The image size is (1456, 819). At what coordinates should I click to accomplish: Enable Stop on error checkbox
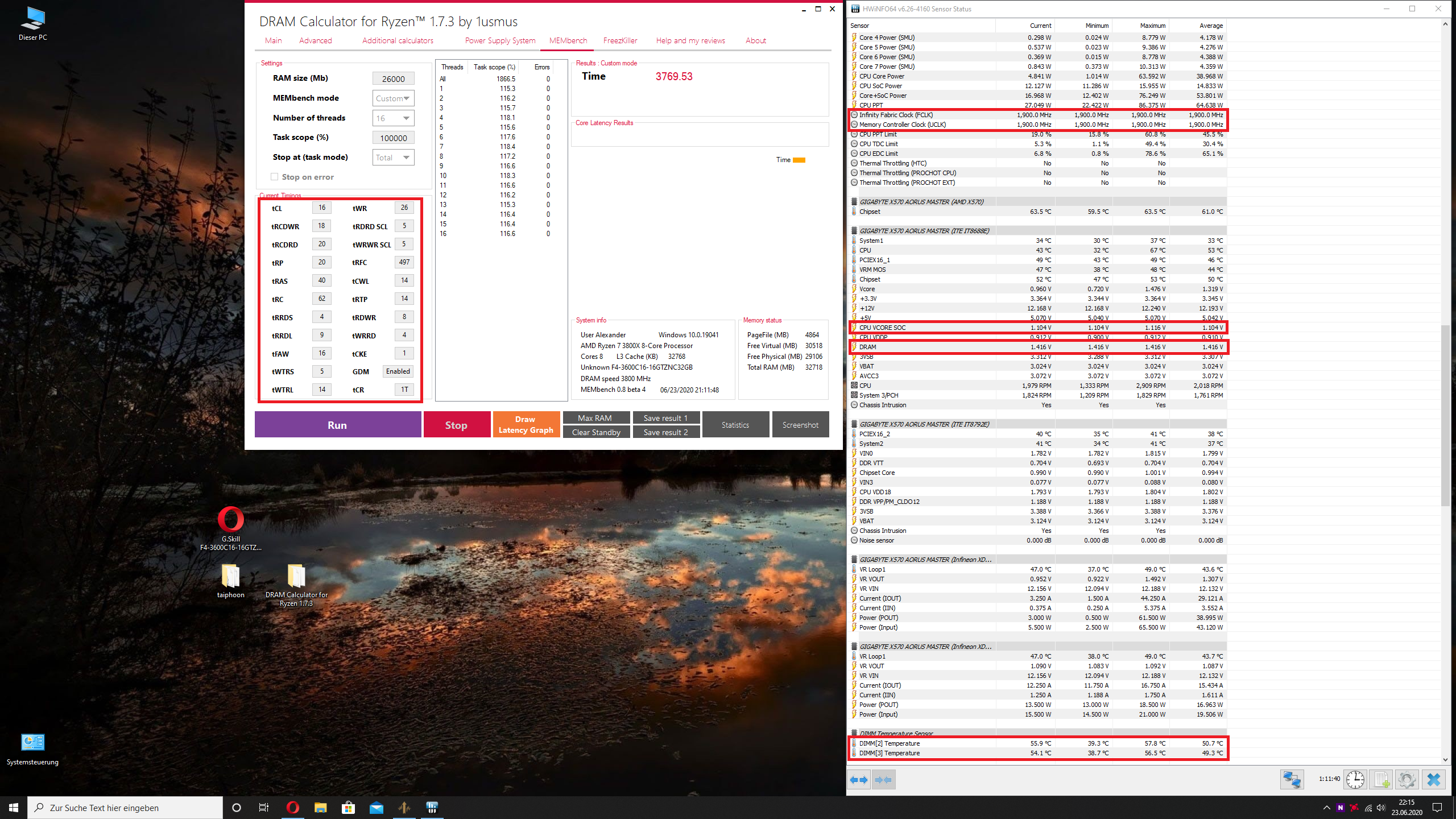275,177
